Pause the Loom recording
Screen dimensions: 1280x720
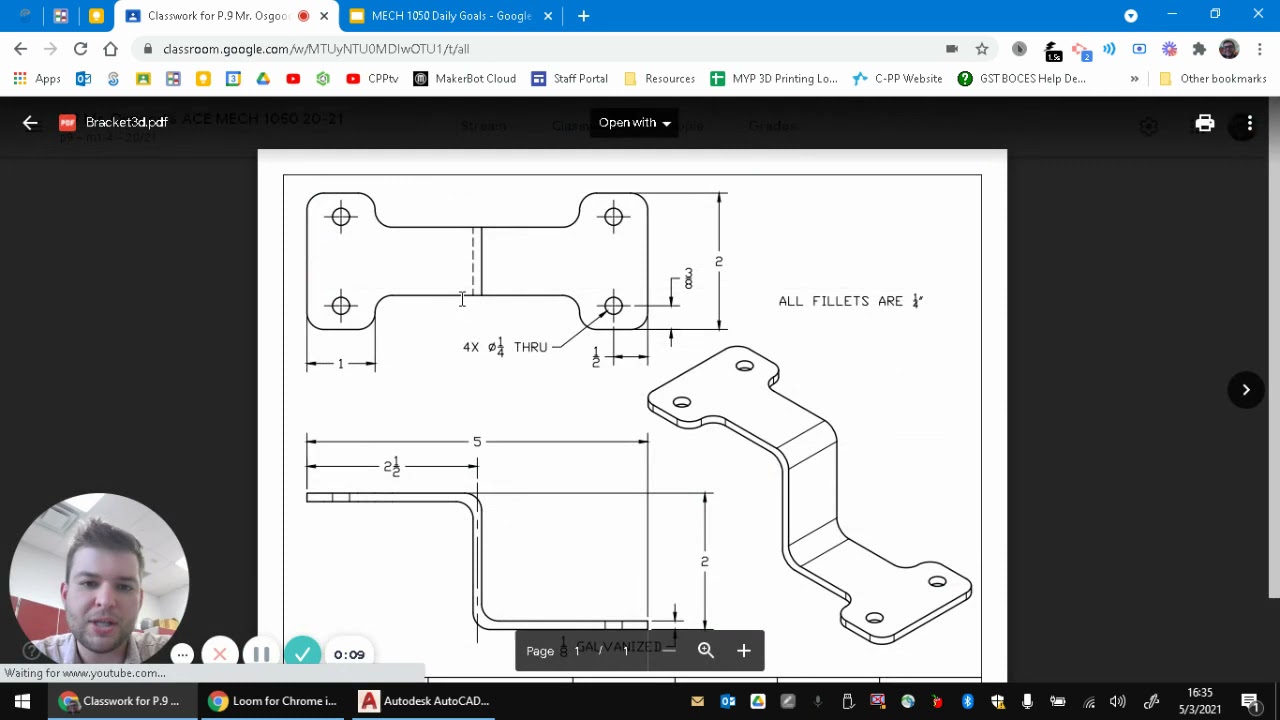pyautogui.click(x=261, y=654)
